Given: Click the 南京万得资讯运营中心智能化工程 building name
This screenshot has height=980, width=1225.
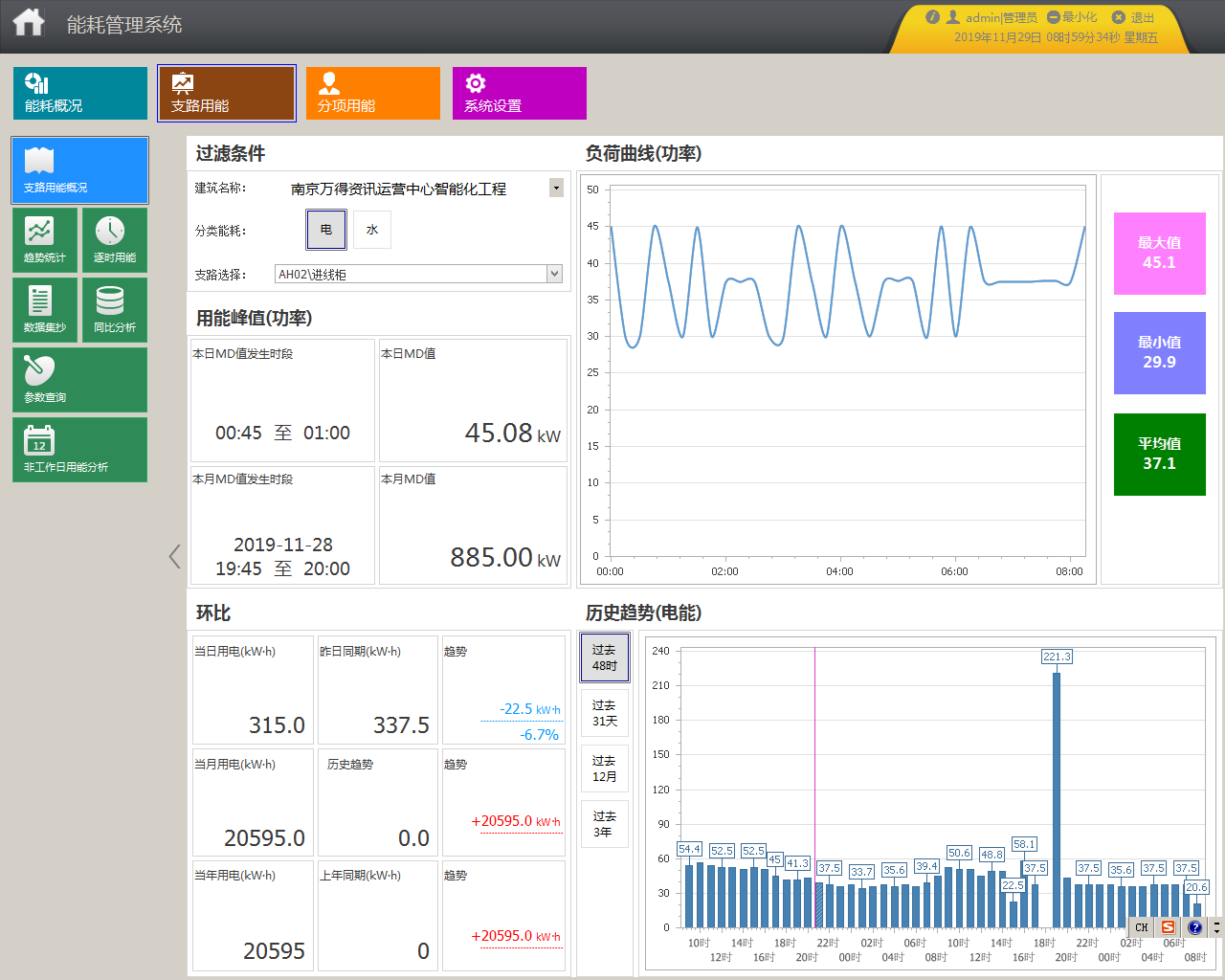Looking at the screenshot, I should [398, 189].
